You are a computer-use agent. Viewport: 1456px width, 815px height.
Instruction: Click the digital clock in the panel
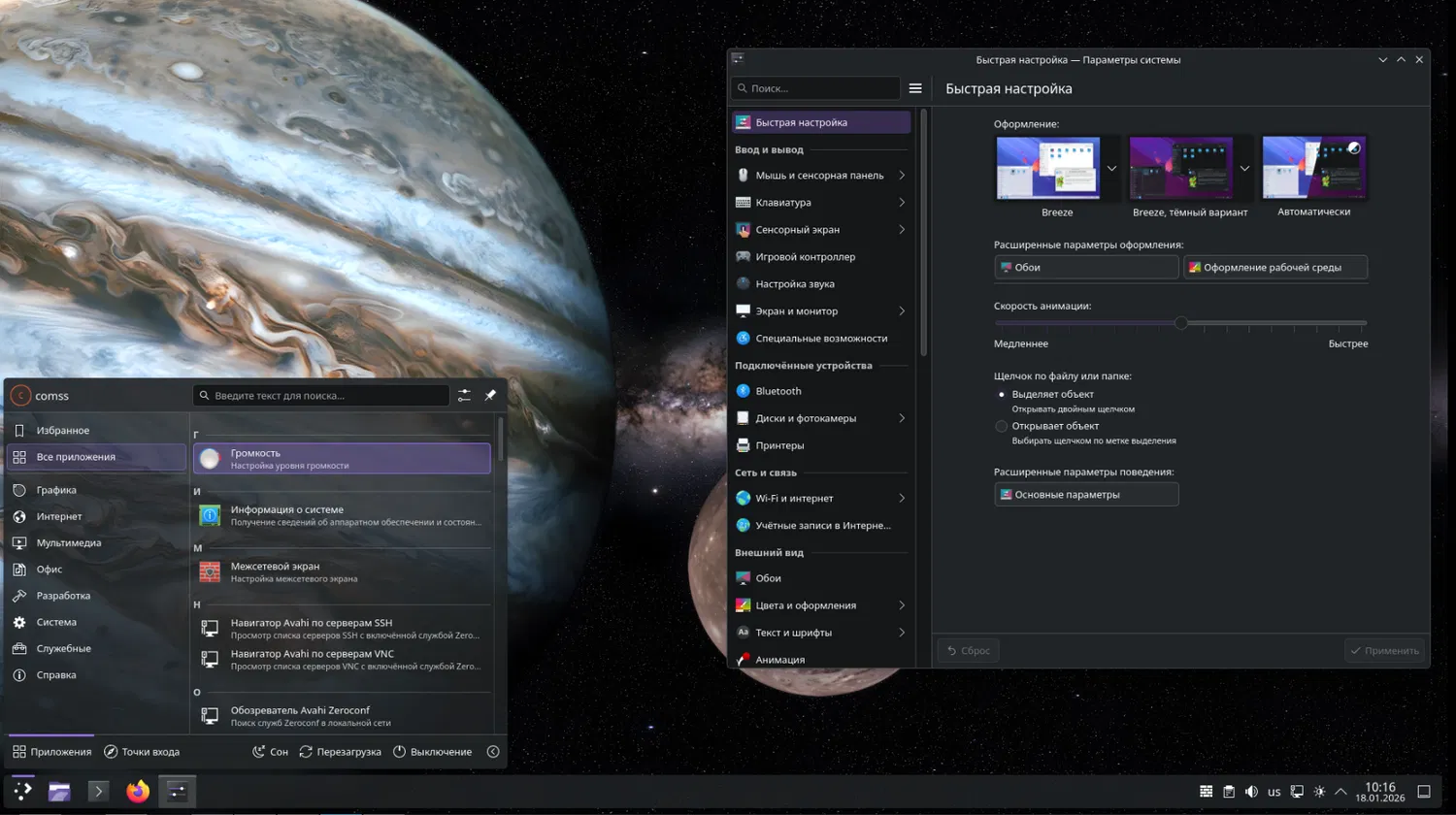[1380, 792]
